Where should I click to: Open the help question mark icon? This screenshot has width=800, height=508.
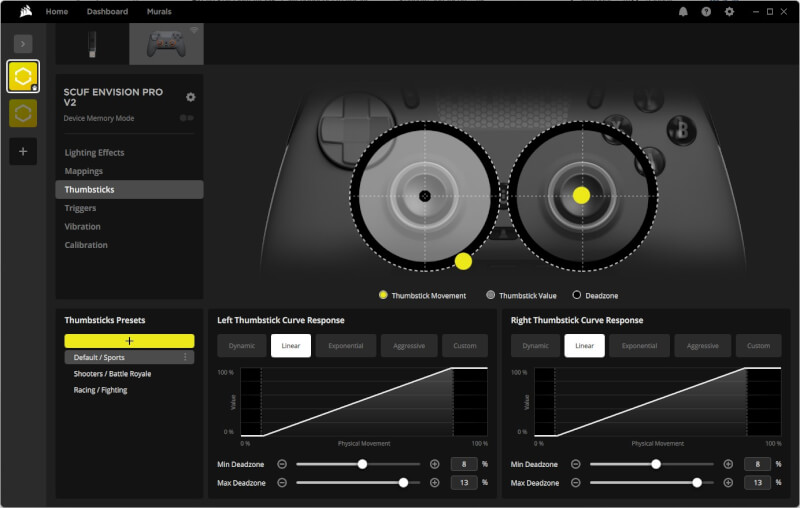tap(706, 12)
